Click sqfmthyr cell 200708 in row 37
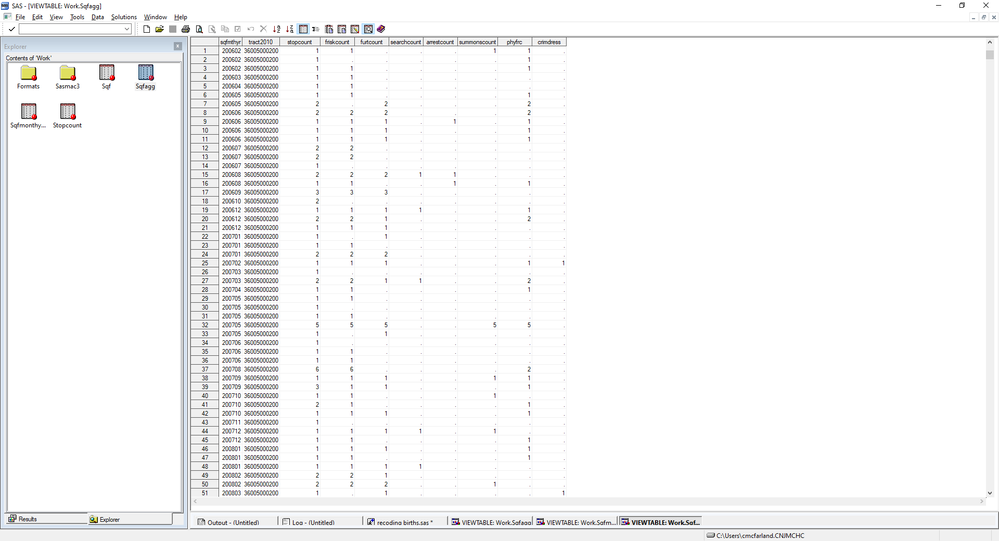 click(231, 369)
